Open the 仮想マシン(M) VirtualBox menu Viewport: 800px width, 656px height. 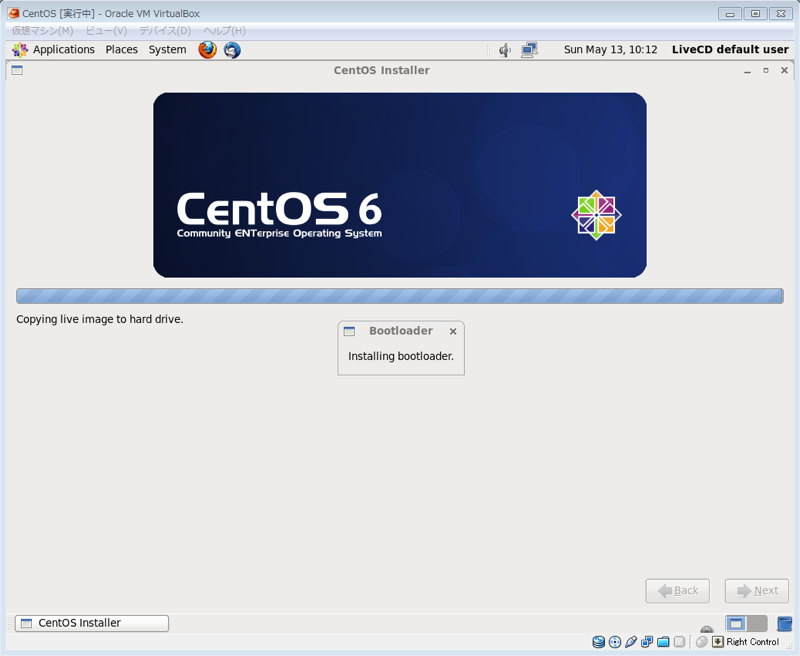(42, 31)
